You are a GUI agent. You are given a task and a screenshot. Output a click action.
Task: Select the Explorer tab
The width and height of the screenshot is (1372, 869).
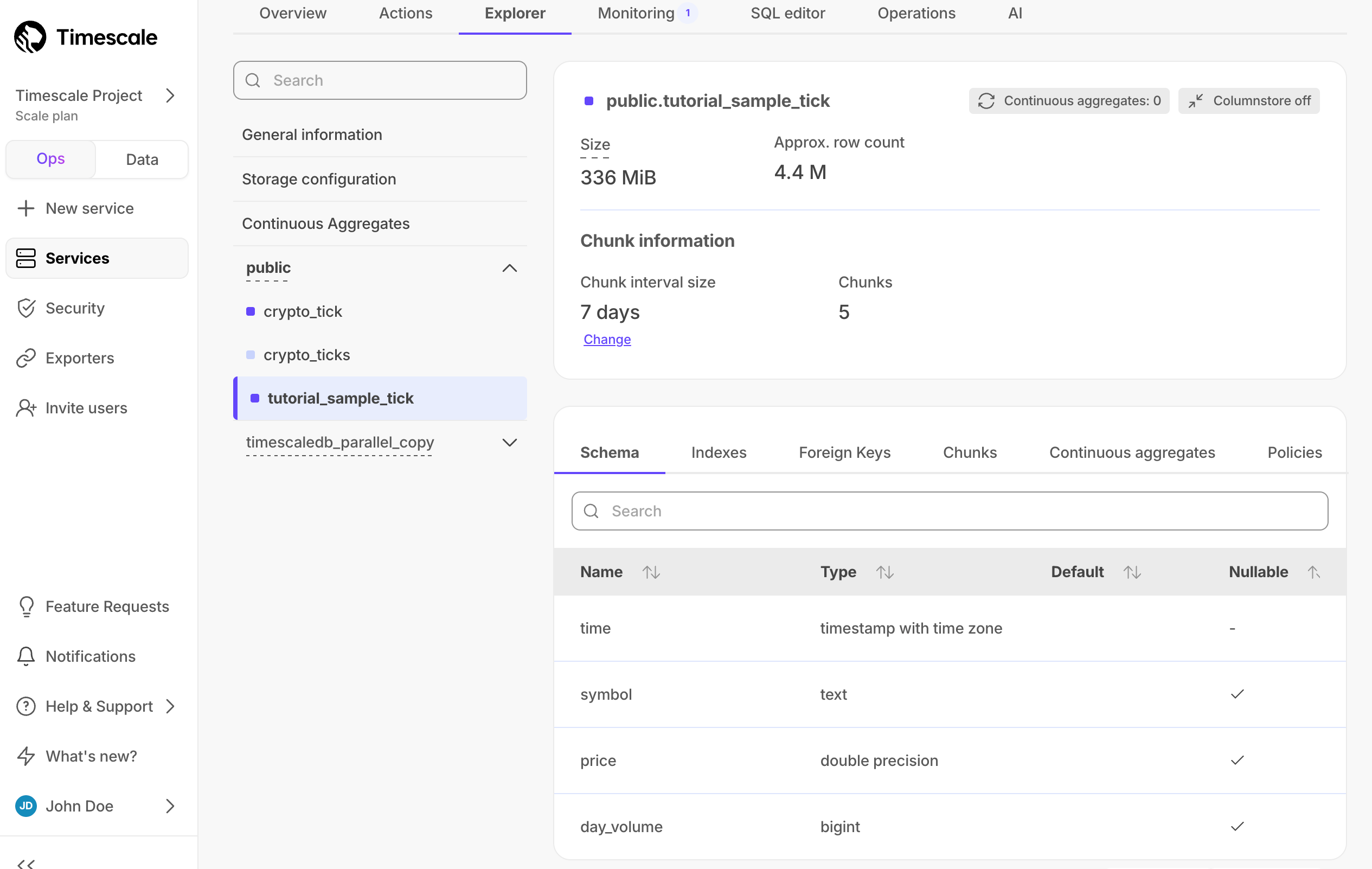[515, 13]
